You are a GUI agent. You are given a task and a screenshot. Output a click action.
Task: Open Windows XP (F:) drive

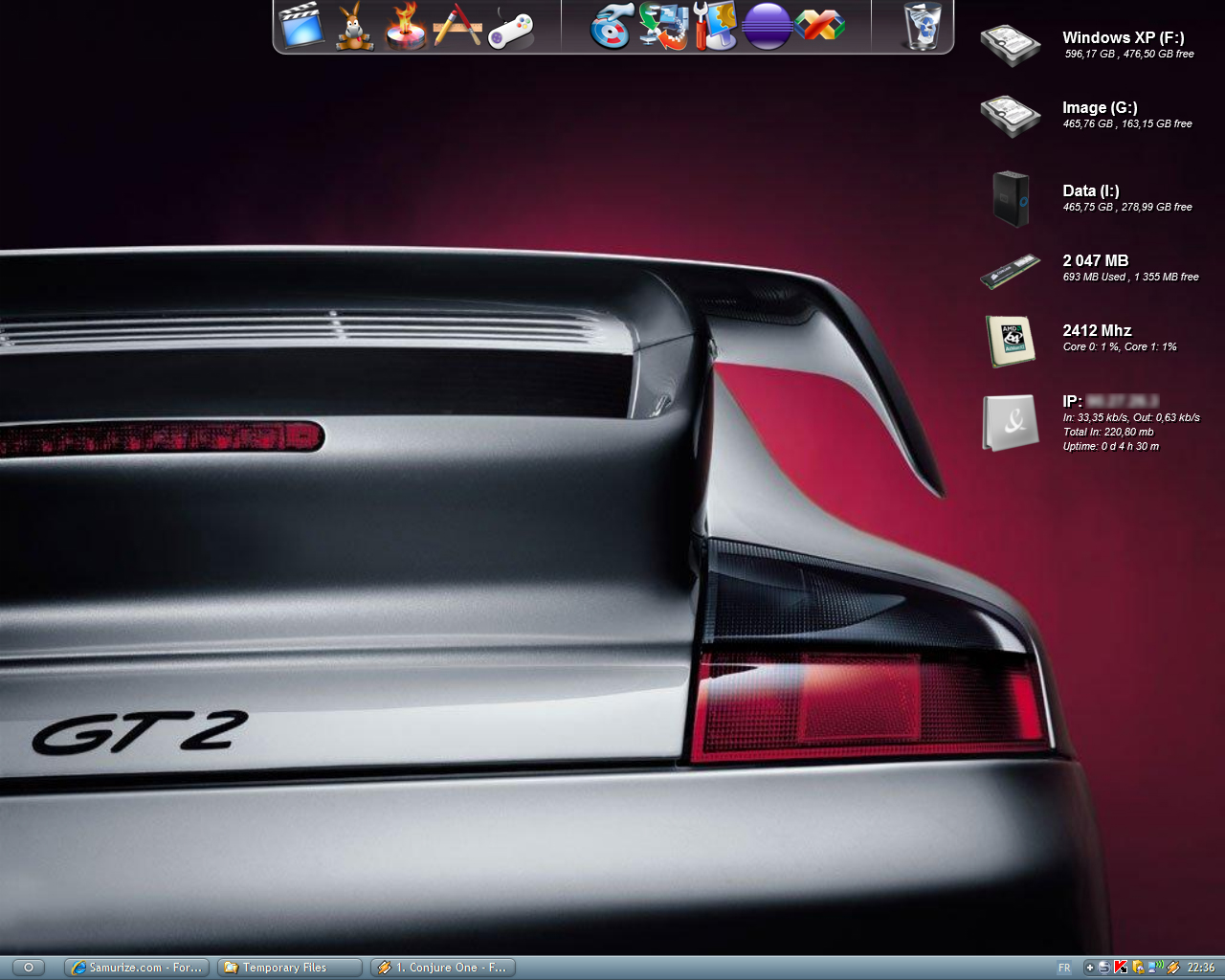(x=1010, y=45)
